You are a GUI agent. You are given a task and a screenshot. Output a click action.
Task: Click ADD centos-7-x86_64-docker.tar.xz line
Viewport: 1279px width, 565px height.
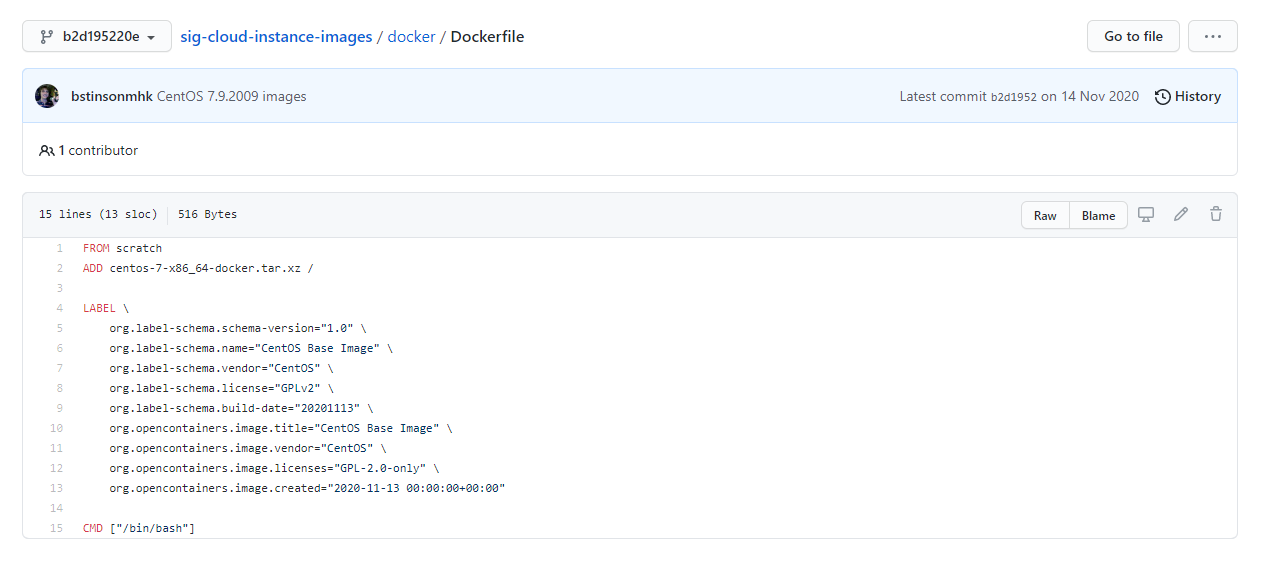[198, 268]
